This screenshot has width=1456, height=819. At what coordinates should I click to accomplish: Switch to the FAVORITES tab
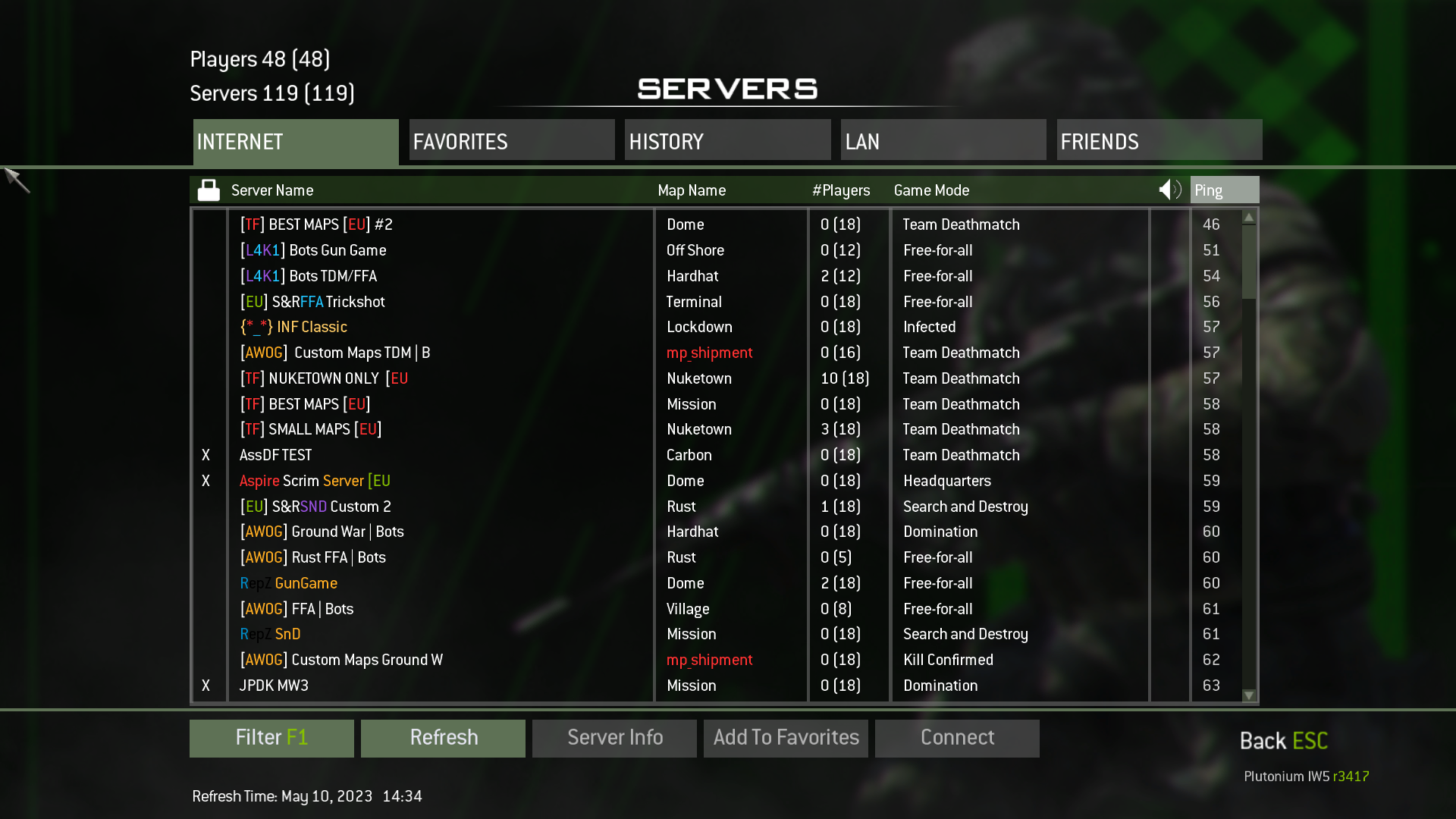512,140
